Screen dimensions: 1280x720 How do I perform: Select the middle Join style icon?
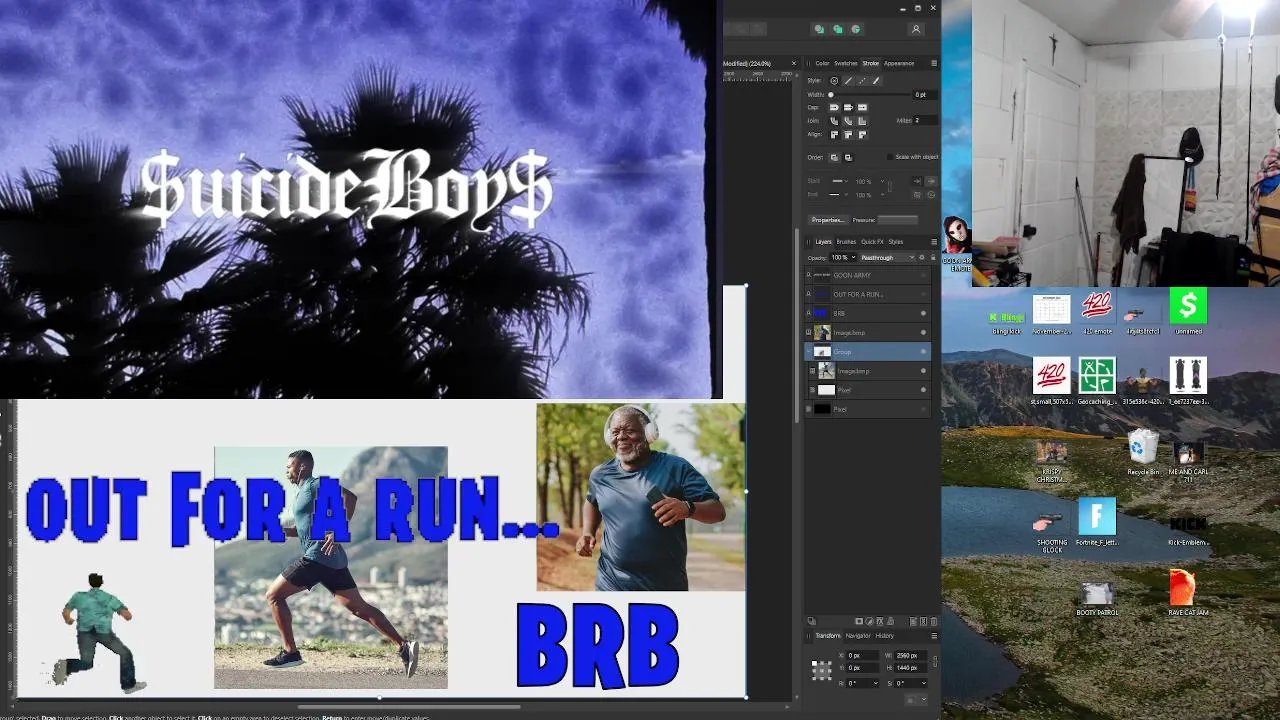tap(848, 121)
